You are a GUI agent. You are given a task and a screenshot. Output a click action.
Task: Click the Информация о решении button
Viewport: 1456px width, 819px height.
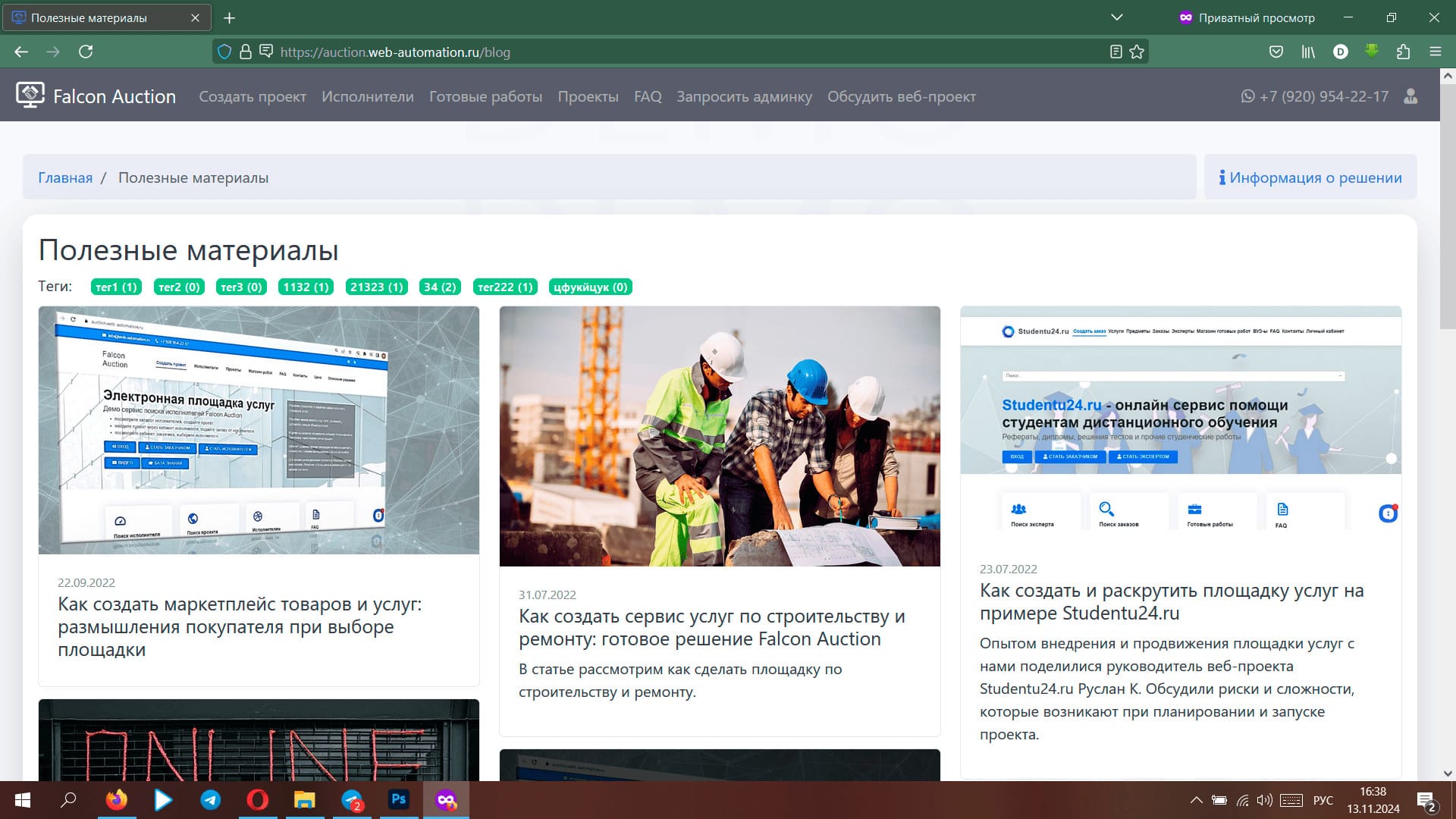point(1310,177)
